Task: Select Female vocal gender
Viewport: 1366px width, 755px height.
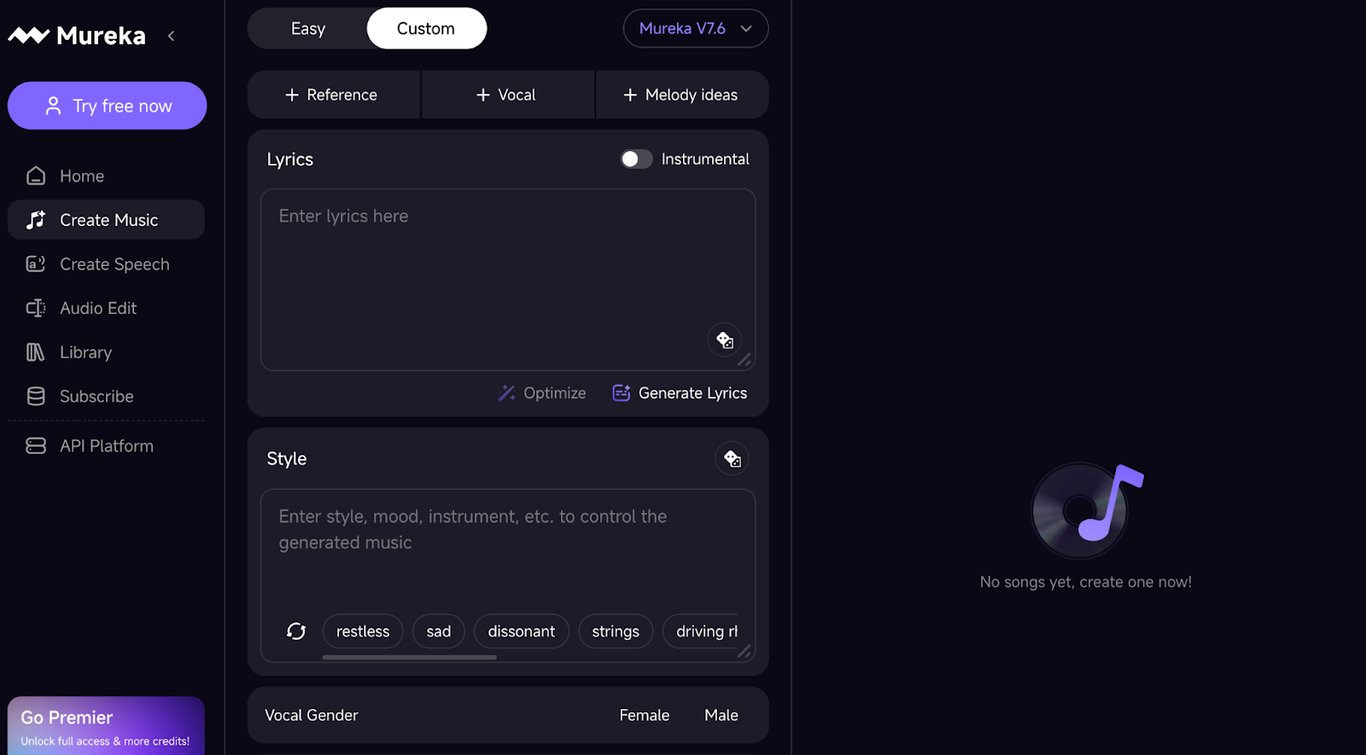Action: [644, 714]
